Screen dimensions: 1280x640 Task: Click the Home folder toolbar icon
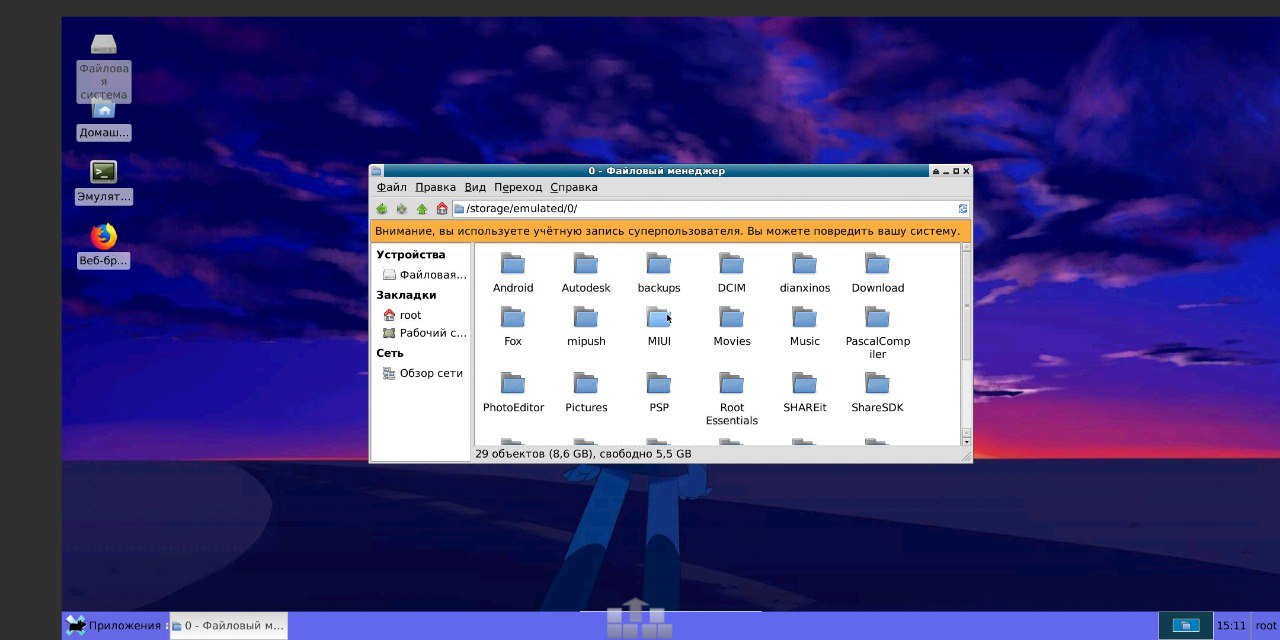point(442,209)
